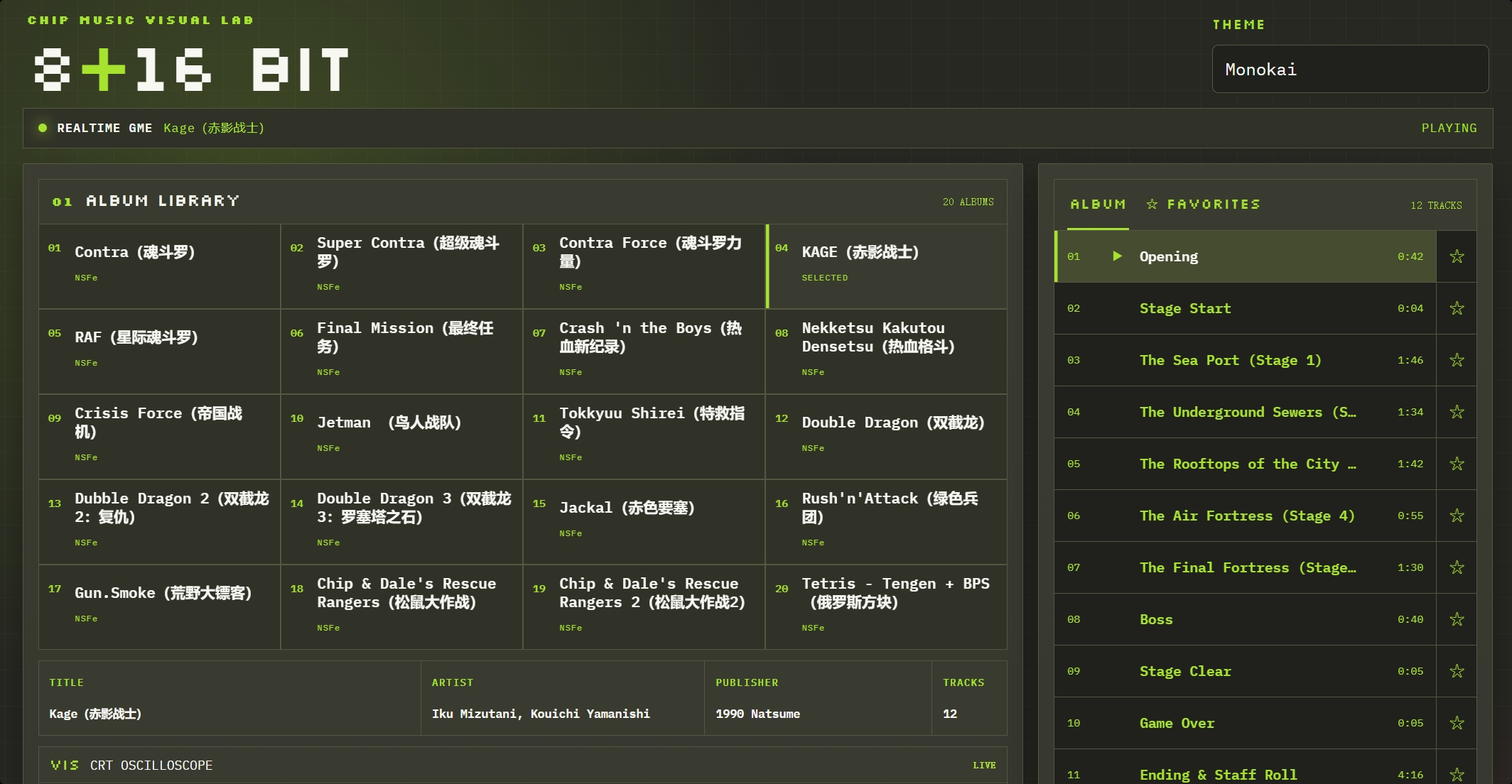The width and height of the screenshot is (1512, 784).
Task: Star the Stage Clear track
Action: 1457,671
